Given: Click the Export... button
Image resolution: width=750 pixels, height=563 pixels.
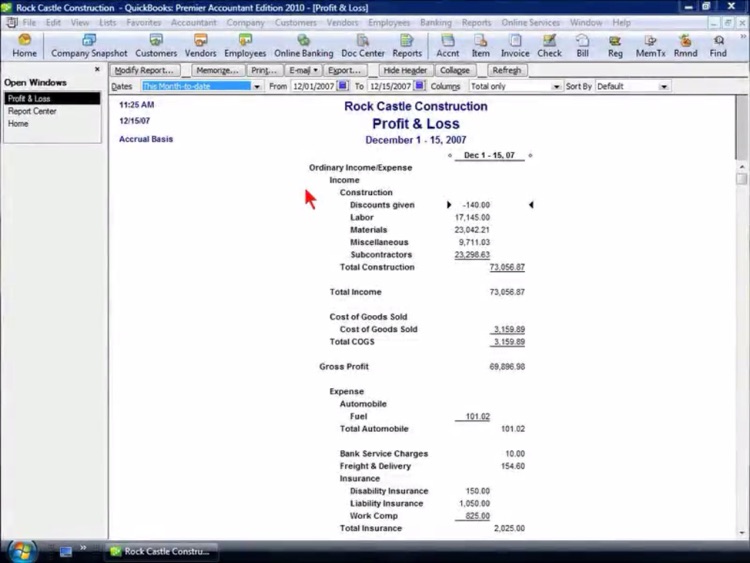Looking at the screenshot, I should pos(344,70).
